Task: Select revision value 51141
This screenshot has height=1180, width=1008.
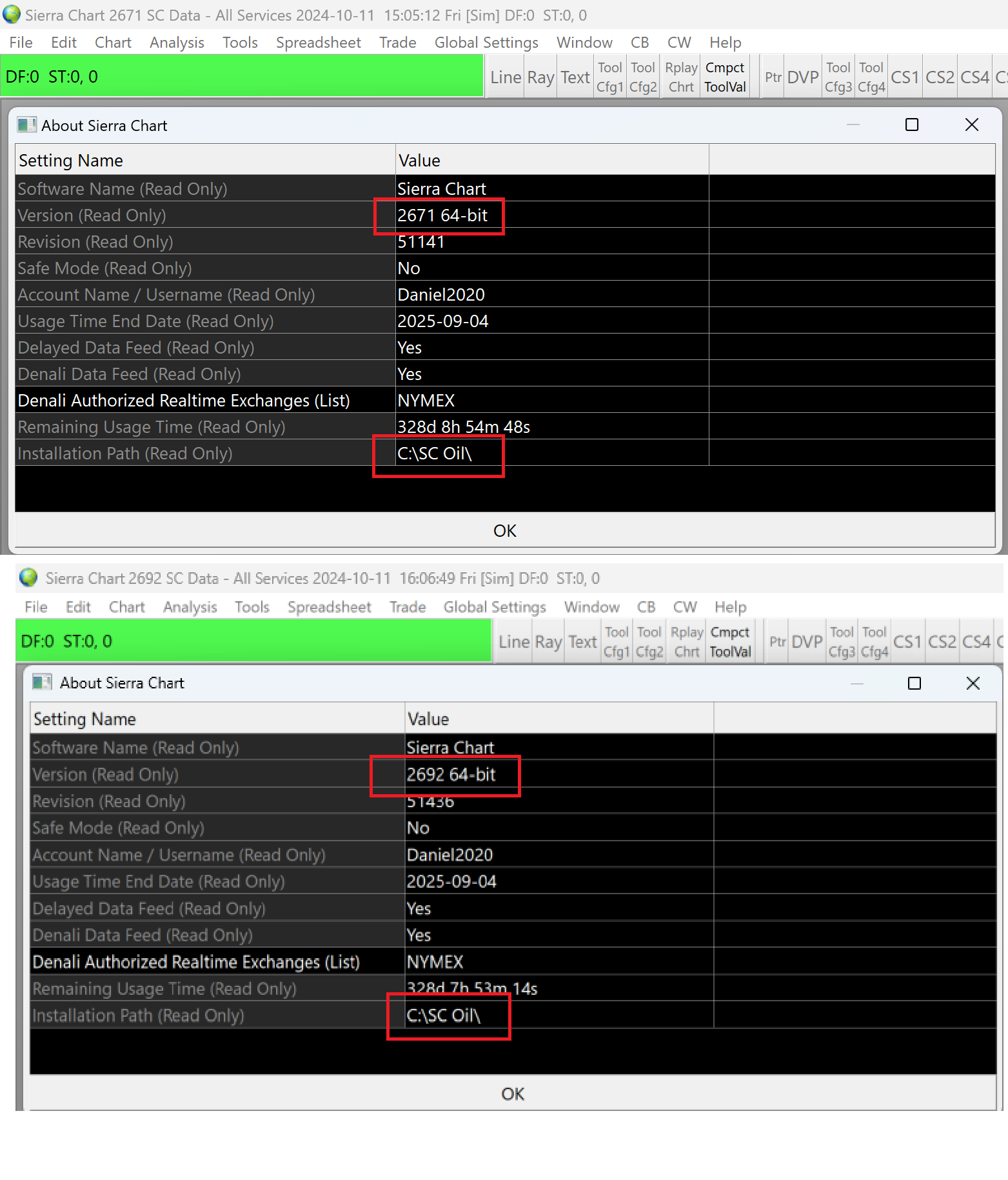Action: tap(421, 242)
